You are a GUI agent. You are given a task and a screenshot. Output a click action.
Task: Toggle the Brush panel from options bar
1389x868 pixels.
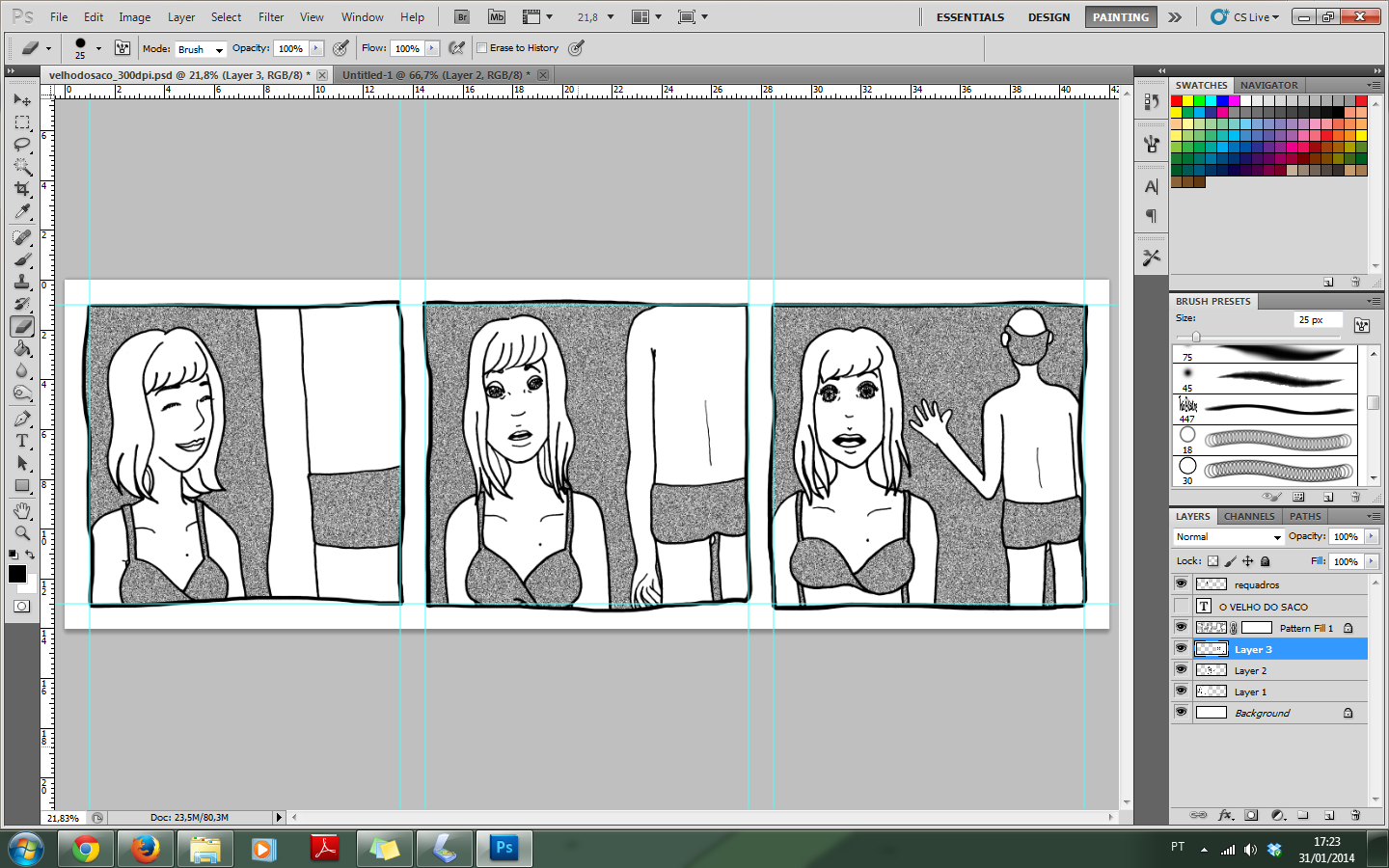point(123,48)
